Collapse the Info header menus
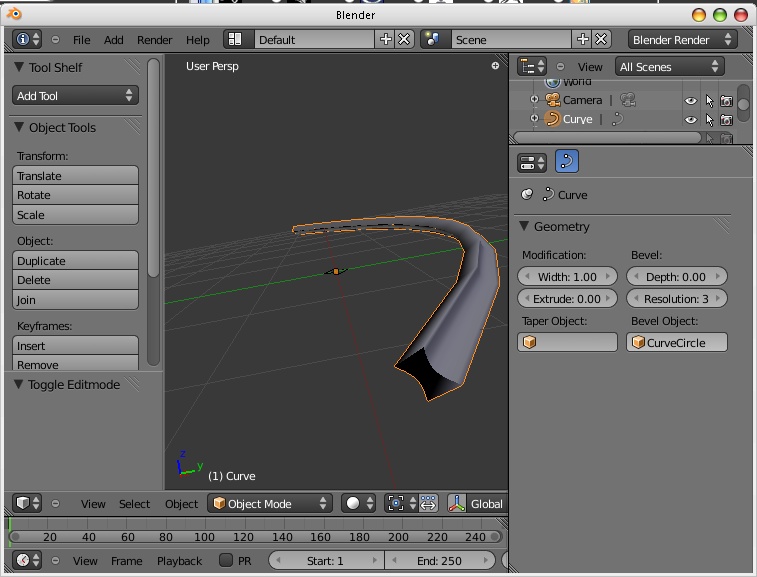 click(56, 40)
